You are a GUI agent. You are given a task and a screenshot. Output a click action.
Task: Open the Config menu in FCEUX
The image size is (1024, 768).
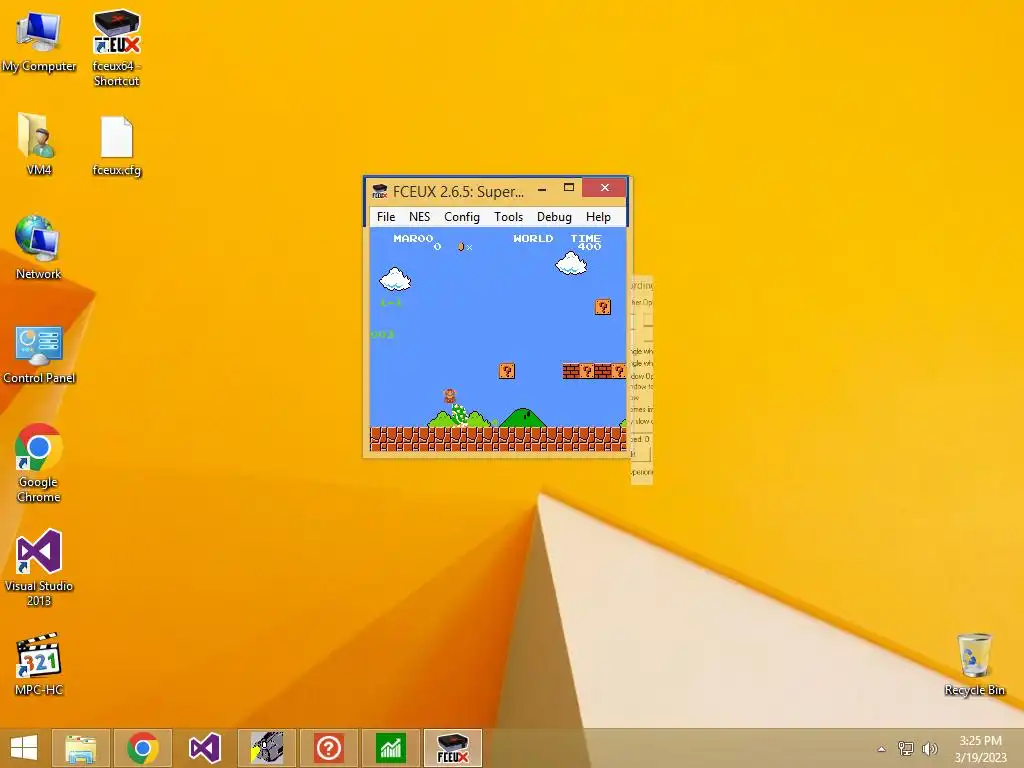click(x=462, y=217)
